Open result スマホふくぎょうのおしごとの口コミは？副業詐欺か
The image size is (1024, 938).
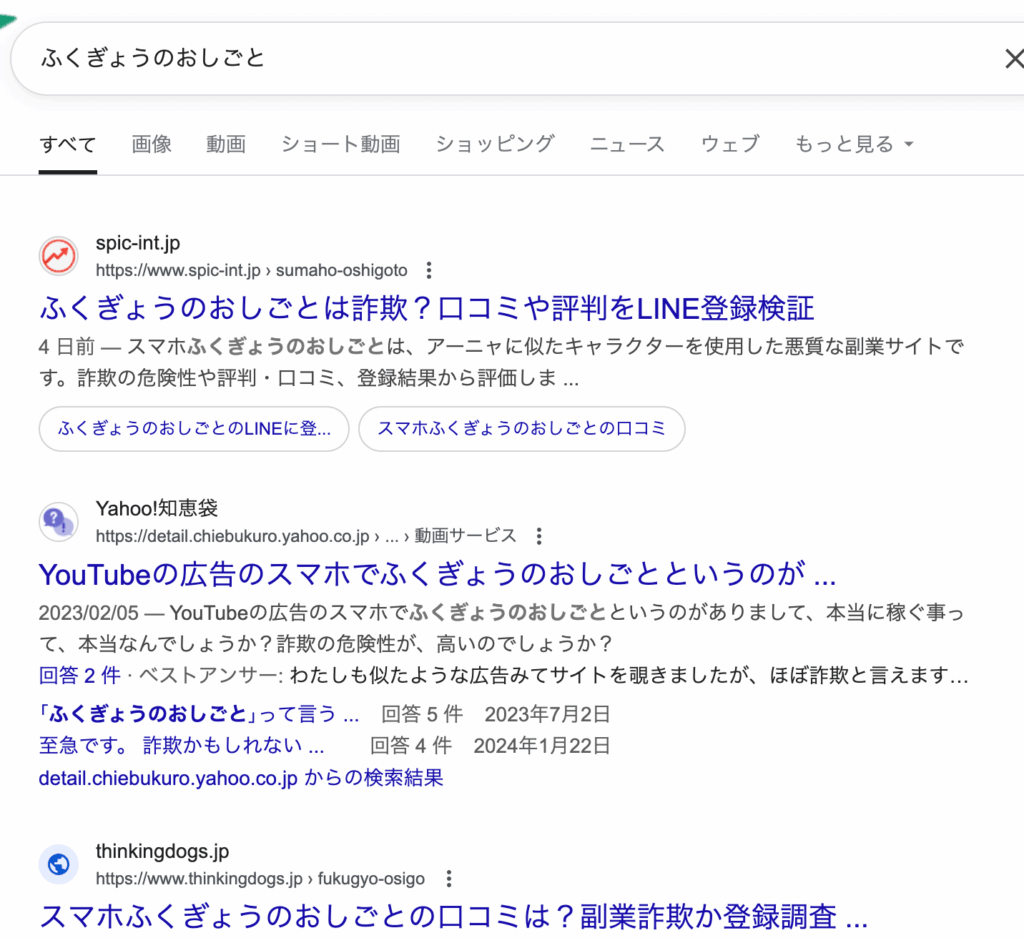click(454, 916)
